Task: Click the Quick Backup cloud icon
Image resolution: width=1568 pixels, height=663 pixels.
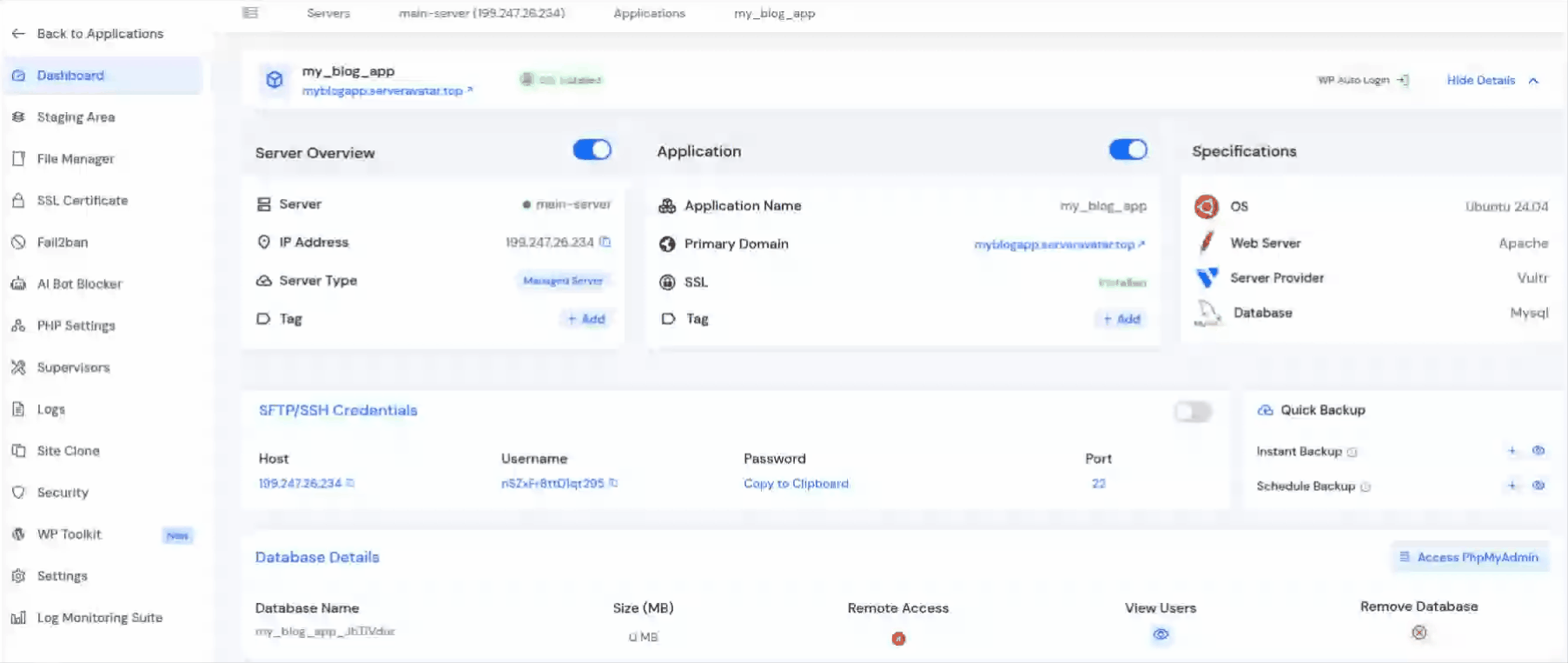Action: pyautogui.click(x=1266, y=410)
